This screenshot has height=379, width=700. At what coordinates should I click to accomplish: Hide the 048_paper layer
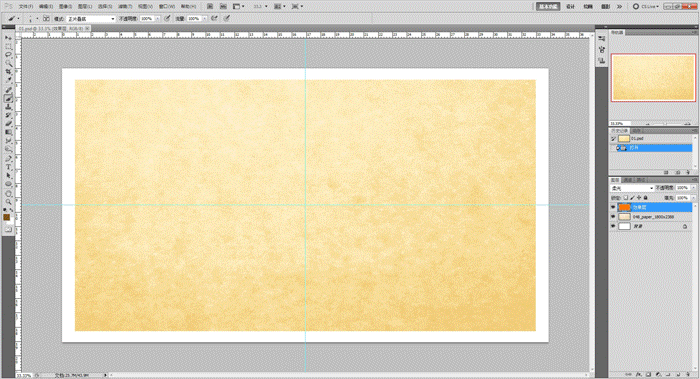pos(613,217)
